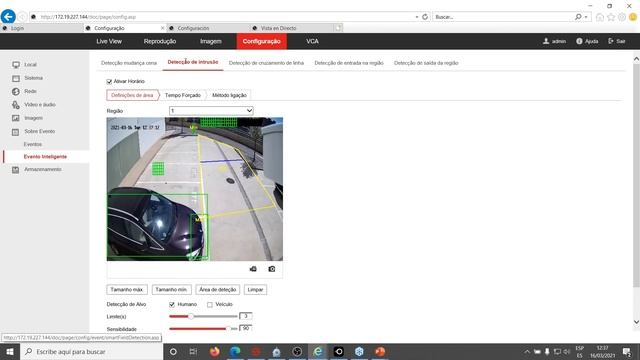Click the page vertical scrollbar down arrow
This screenshot has width=640, height=360.
[636, 322]
